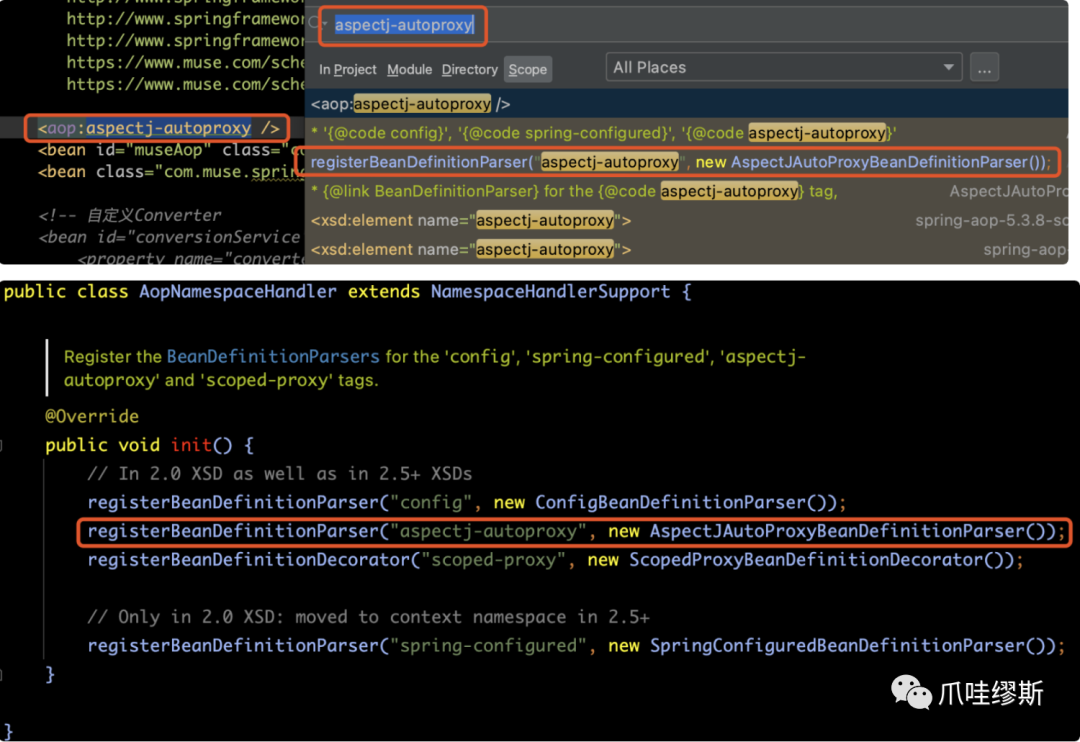Select the Module search scope tab

click(x=409, y=70)
